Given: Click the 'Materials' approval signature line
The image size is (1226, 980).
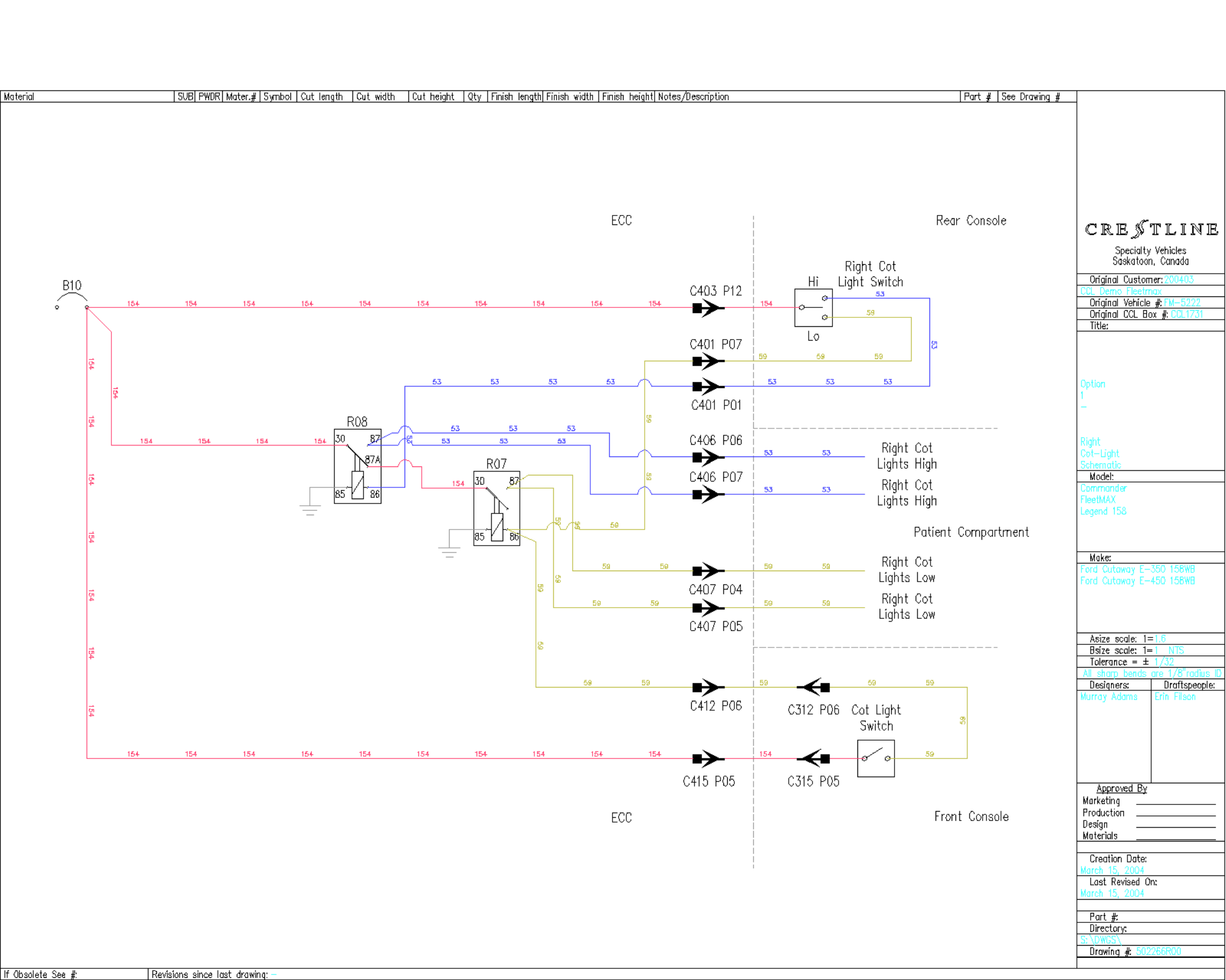Looking at the screenshot, I should (x=1176, y=839).
